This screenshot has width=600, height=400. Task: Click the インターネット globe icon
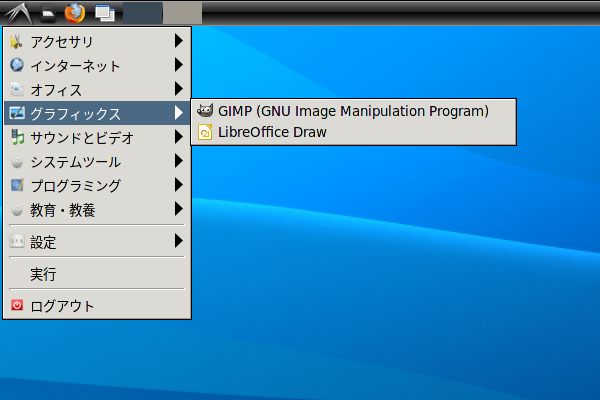17,65
